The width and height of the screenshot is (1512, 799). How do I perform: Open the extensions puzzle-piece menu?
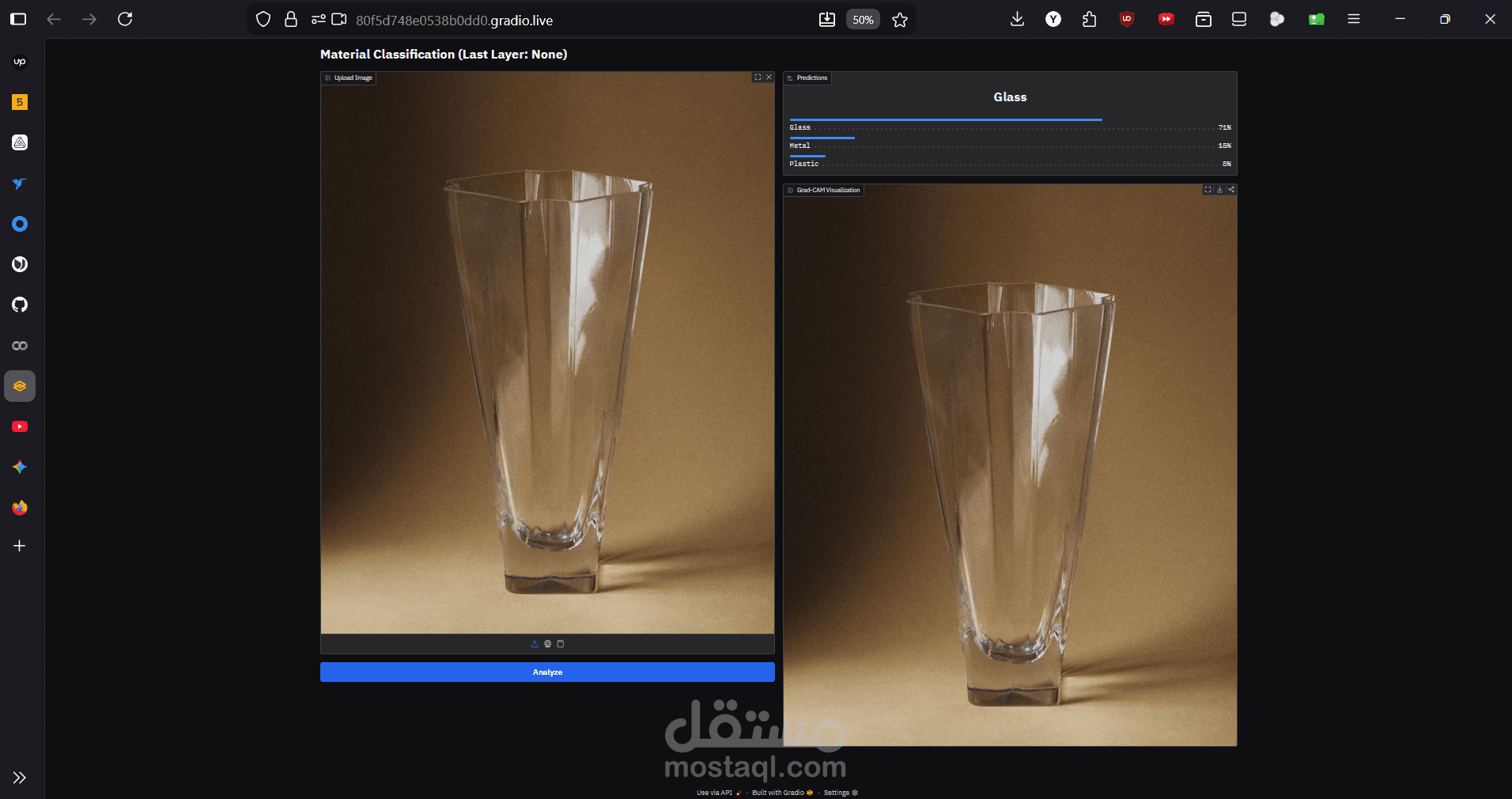click(x=1090, y=19)
